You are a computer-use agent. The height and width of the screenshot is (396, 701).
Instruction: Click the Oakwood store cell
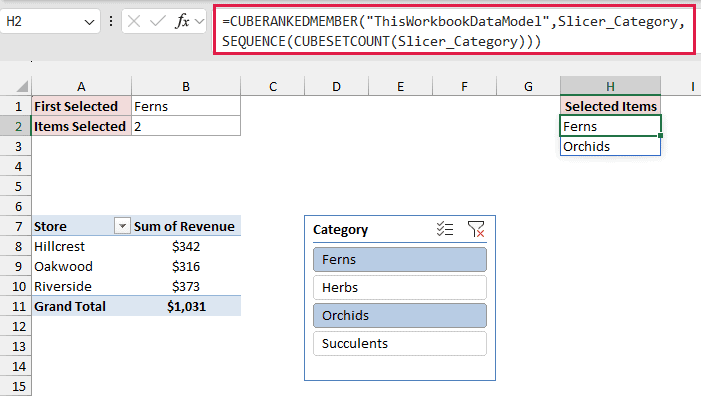[x=82, y=266]
